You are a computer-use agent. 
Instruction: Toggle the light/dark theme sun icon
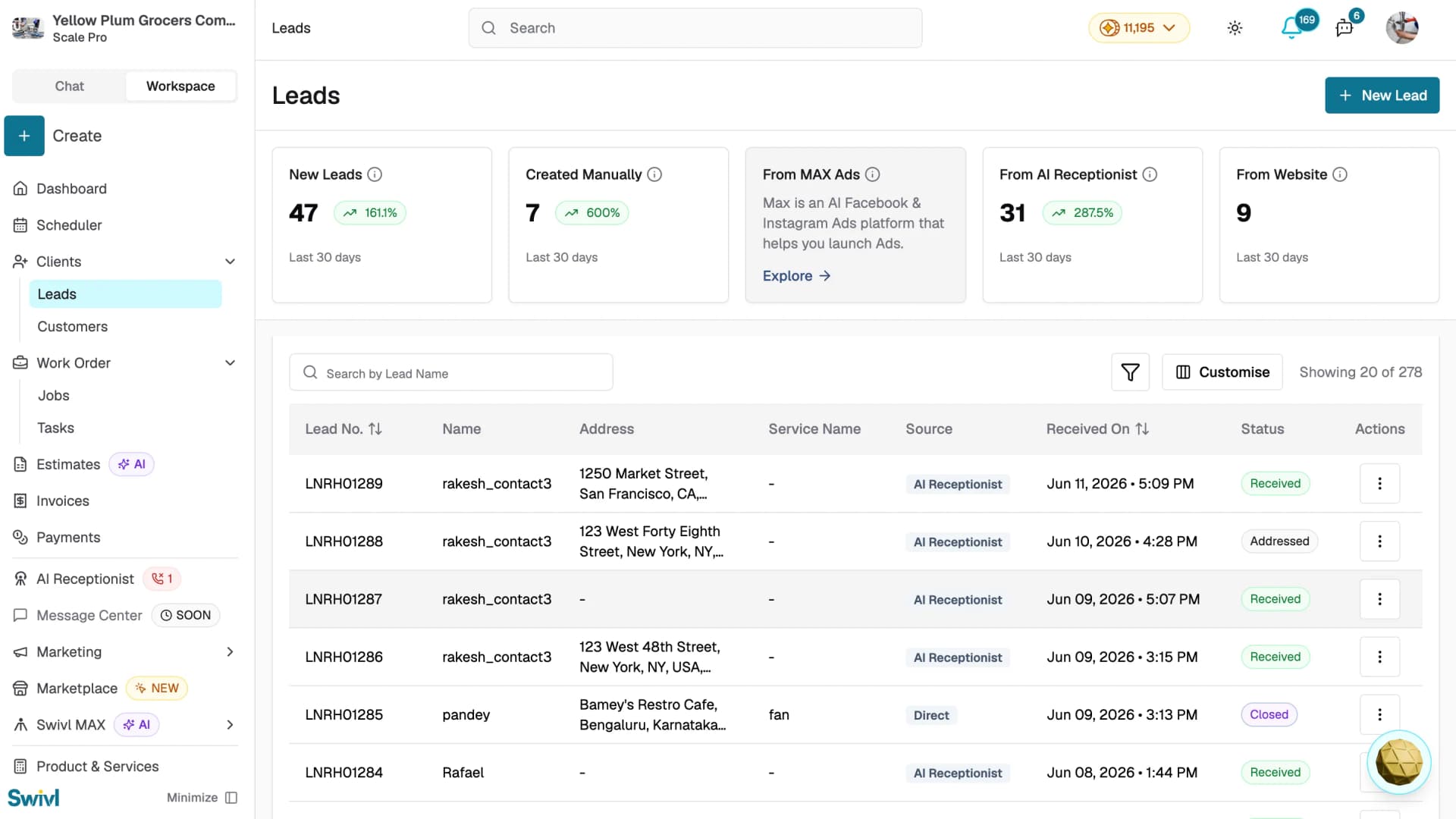pos(1235,28)
